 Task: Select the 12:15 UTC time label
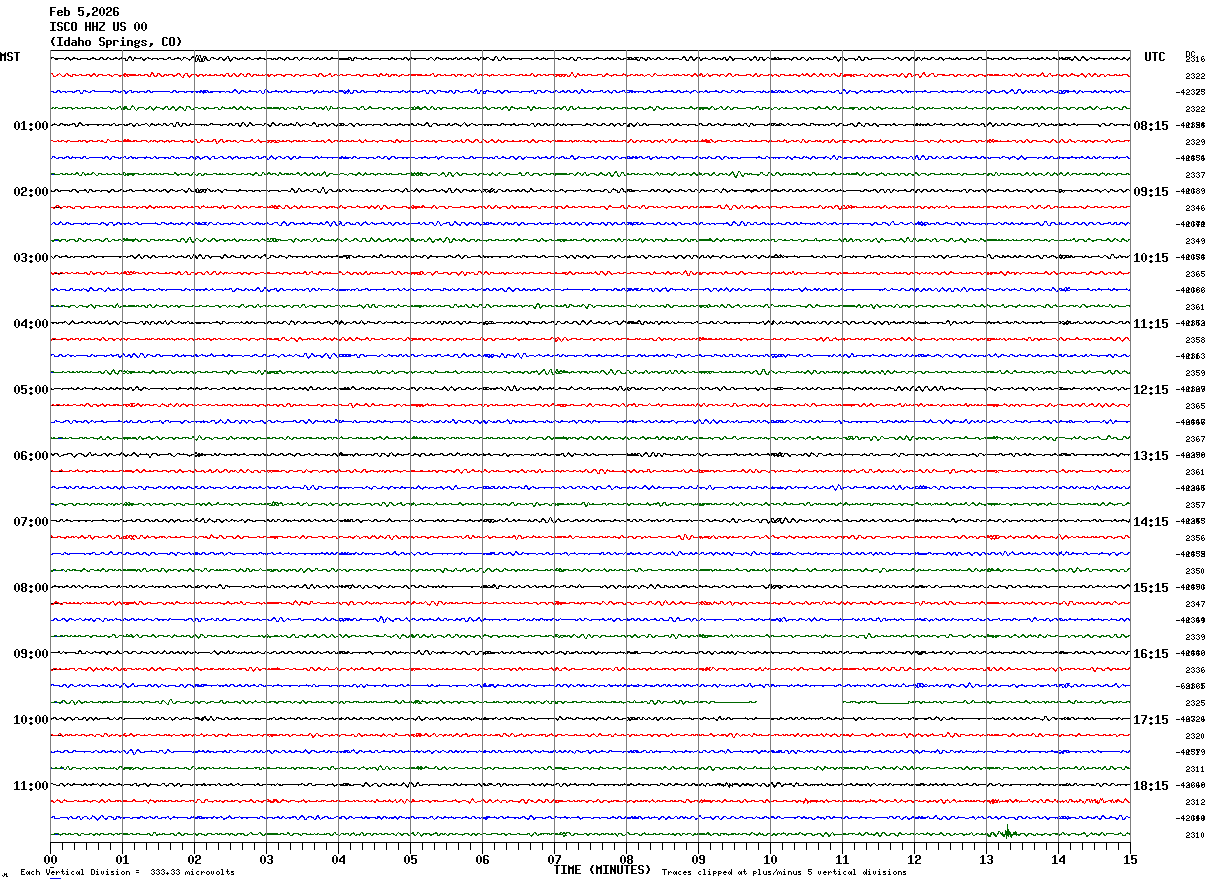pos(1150,390)
